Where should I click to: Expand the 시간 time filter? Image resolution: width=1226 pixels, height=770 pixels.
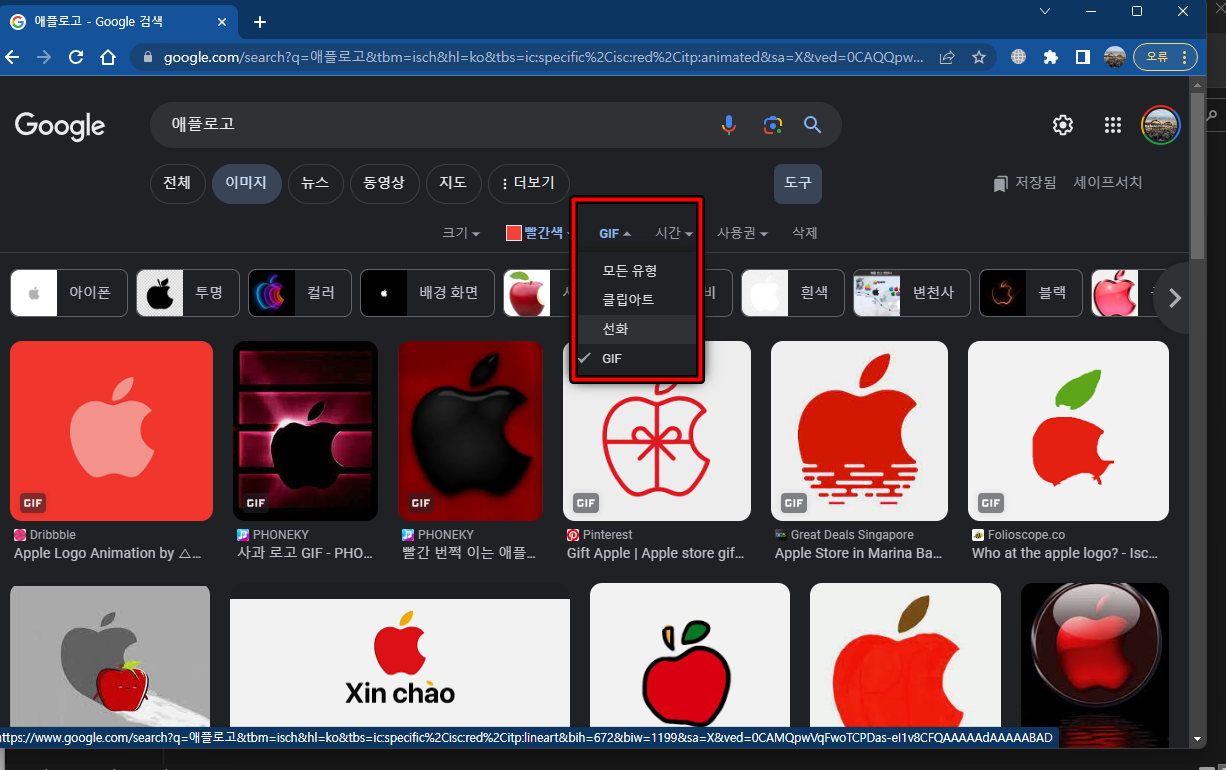point(674,233)
